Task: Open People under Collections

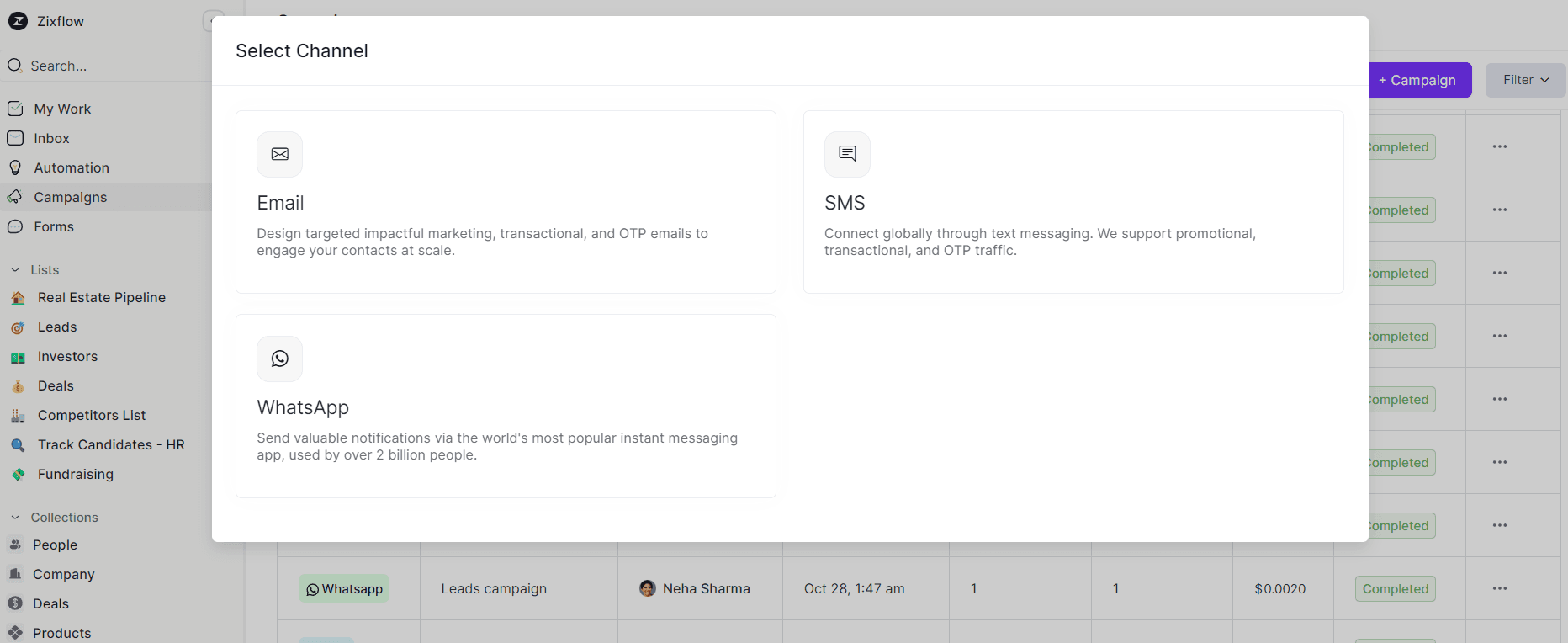Action: [x=55, y=545]
